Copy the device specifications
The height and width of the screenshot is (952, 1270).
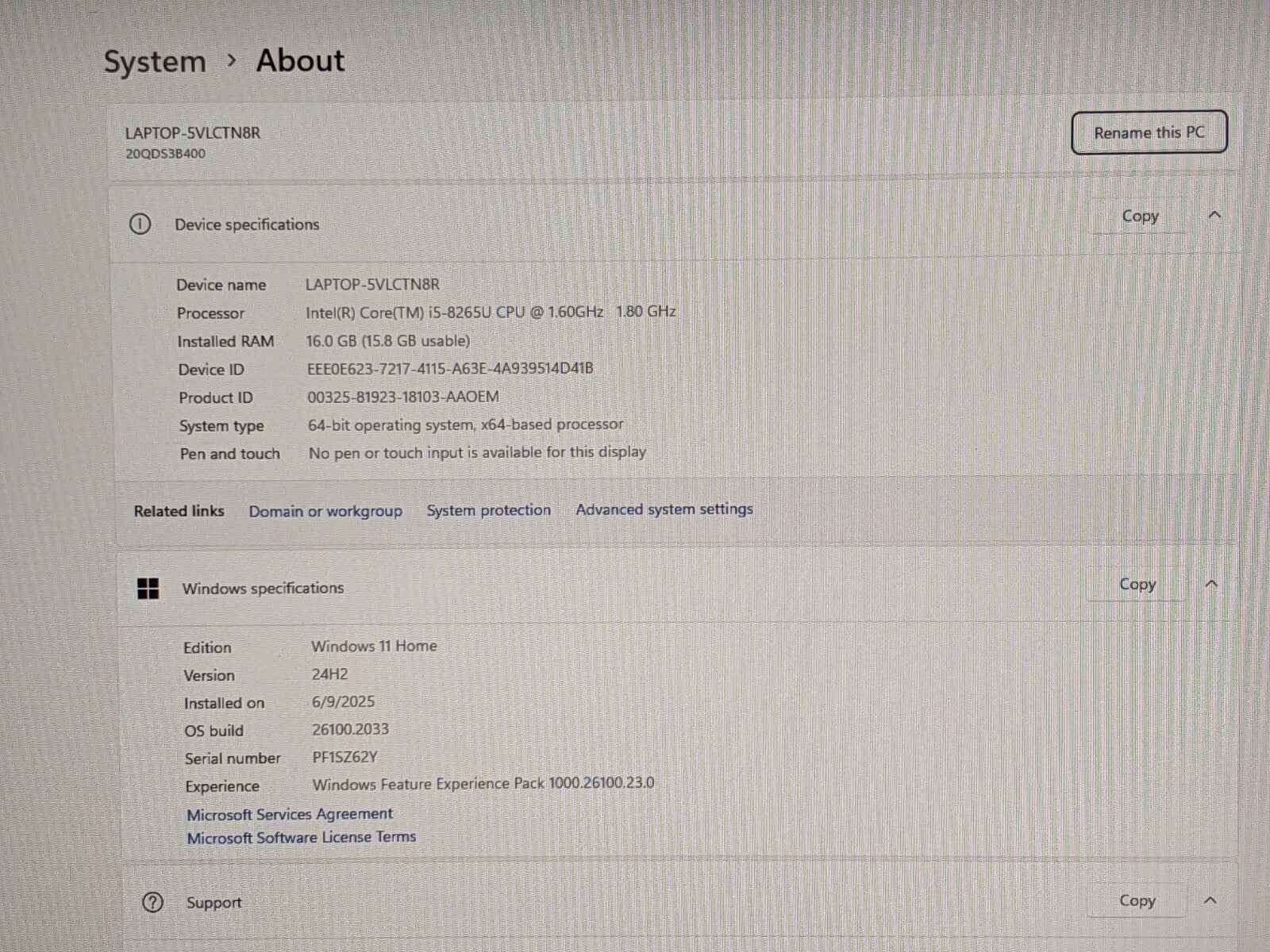point(1140,216)
